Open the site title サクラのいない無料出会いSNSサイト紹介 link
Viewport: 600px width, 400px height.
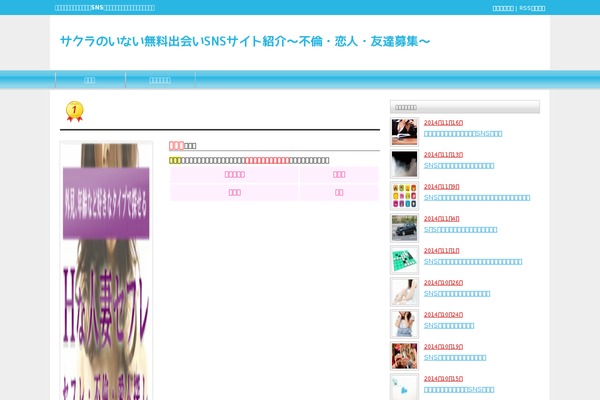click(x=245, y=41)
